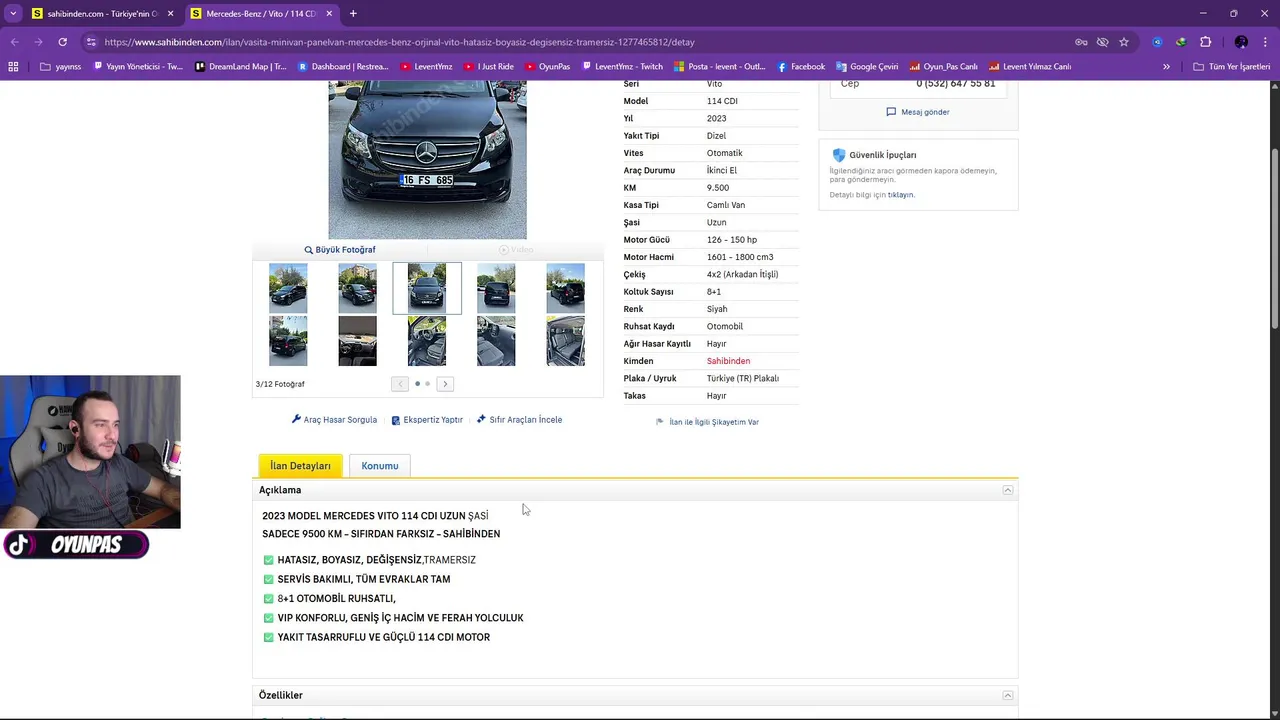
Task: Go to previous photo page arrow
Action: [400, 384]
